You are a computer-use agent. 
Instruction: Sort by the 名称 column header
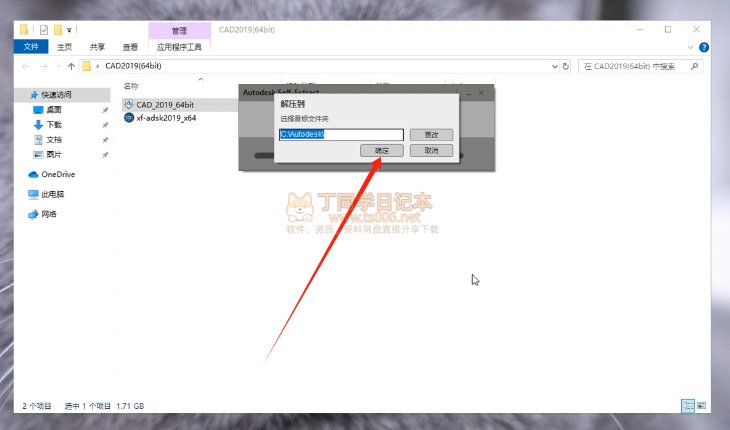click(131, 86)
